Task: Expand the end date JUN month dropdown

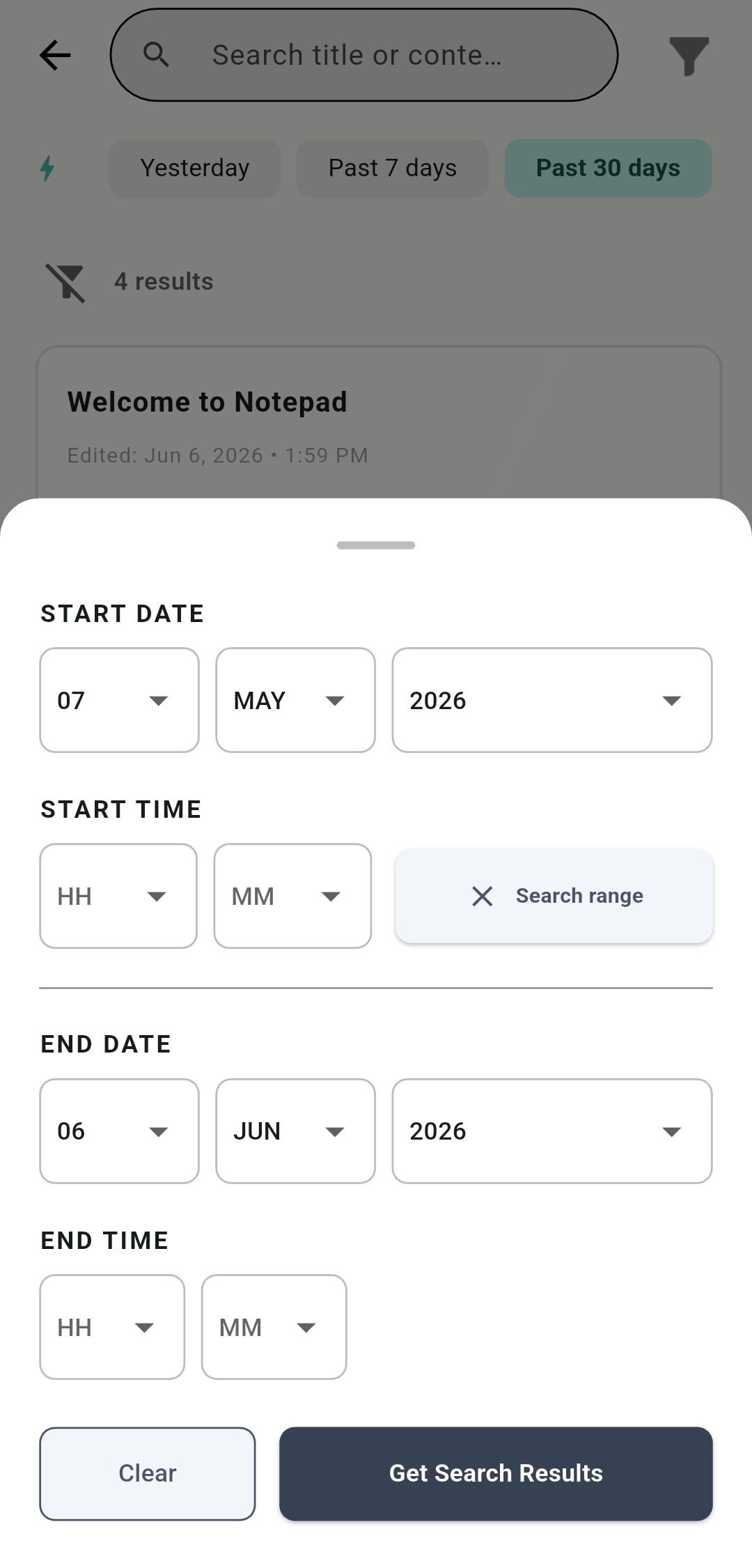Action: tap(295, 1131)
